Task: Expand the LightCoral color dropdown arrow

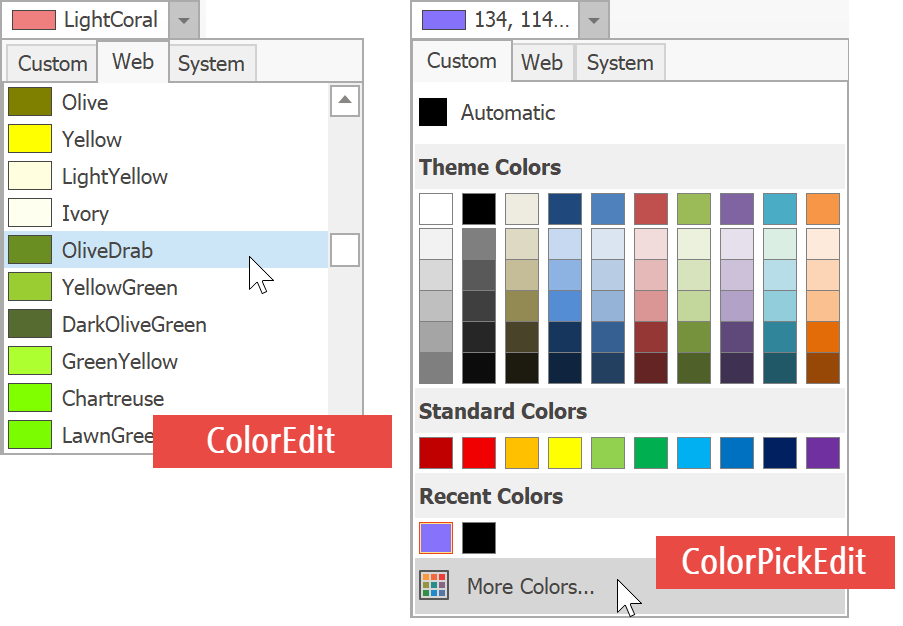Action: (184, 20)
